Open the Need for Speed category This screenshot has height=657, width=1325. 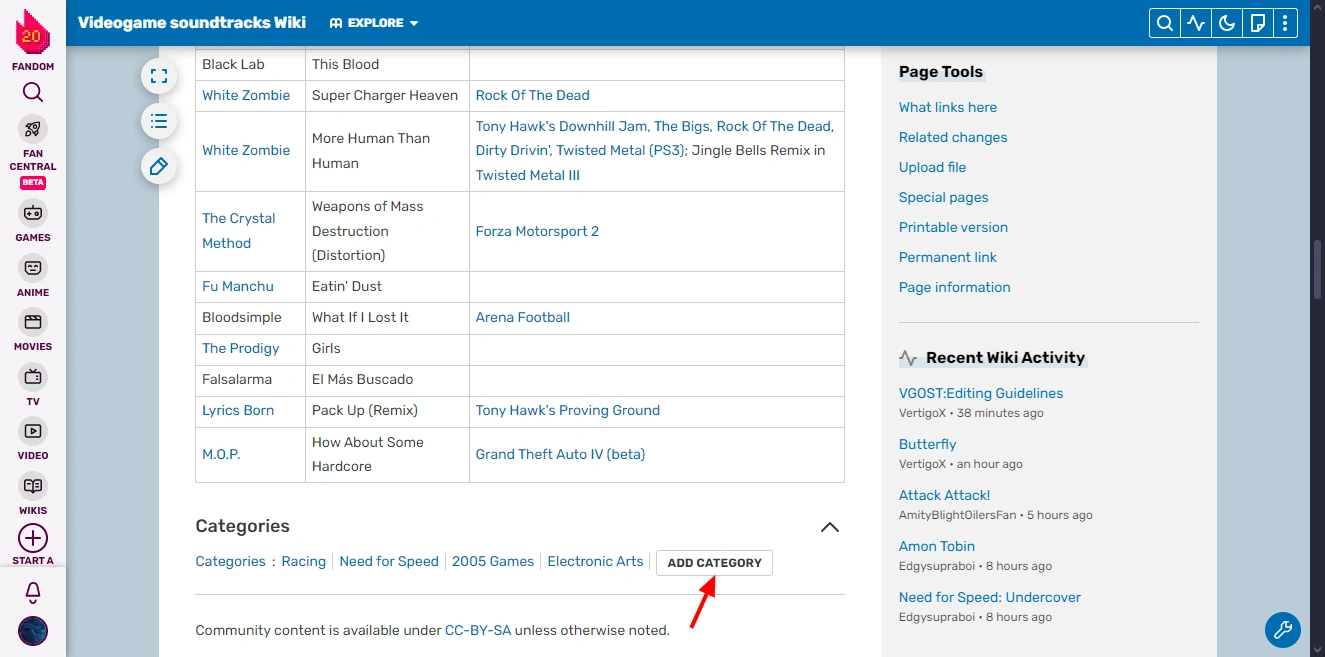389,562
